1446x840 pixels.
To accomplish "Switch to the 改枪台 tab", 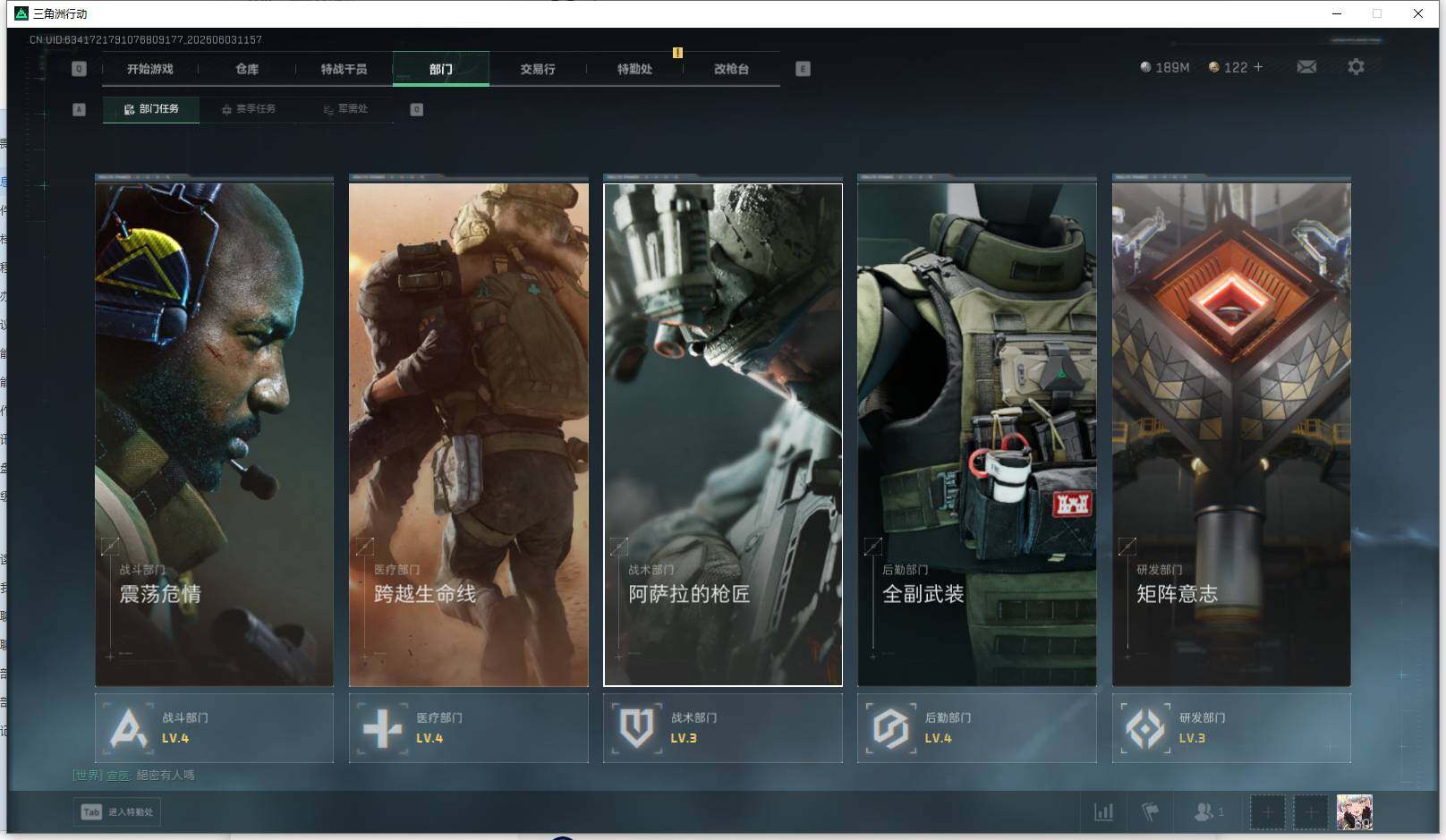I will pyautogui.click(x=731, y=69).
